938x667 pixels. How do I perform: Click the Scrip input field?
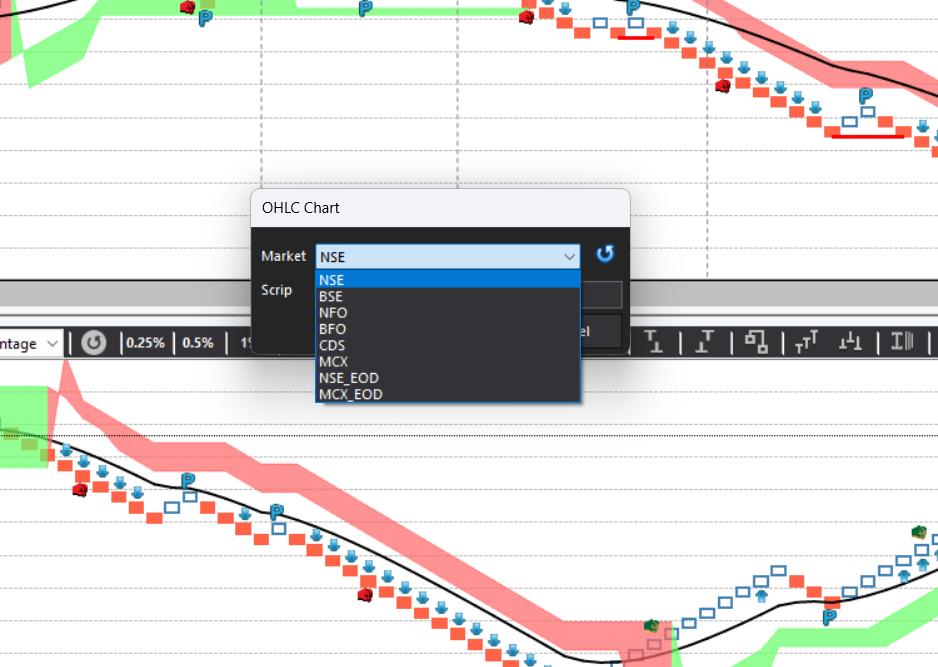[450, 289]
